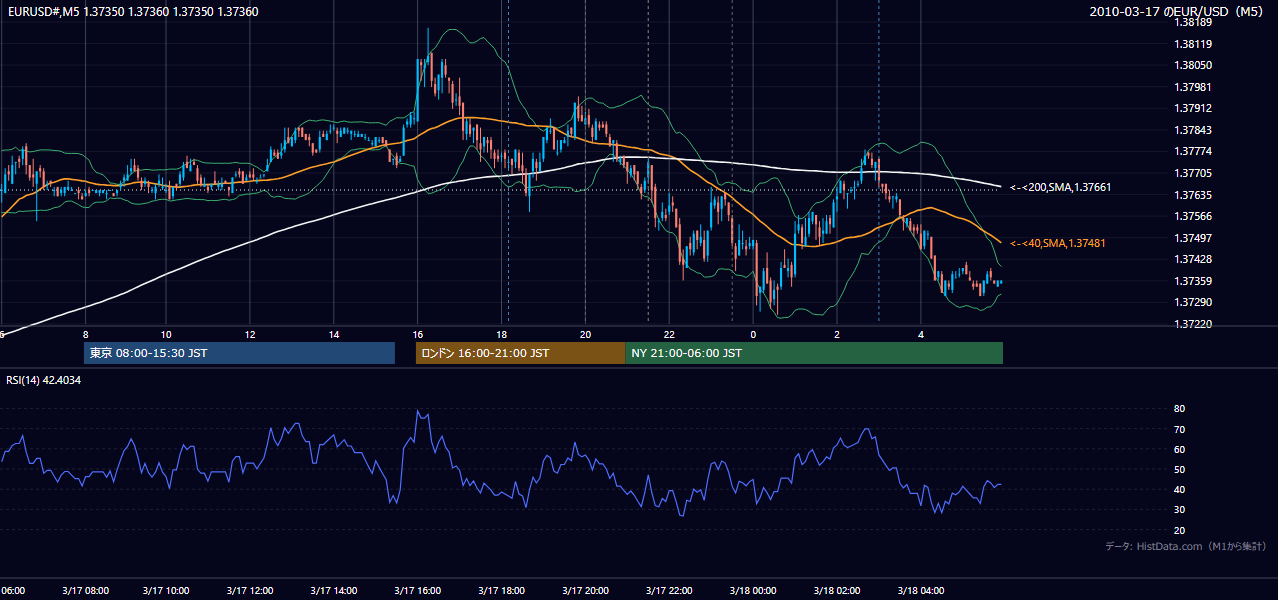
Task: Click price axis value 1.37290
Action: pyautogui.click(x=1195, y=302)
